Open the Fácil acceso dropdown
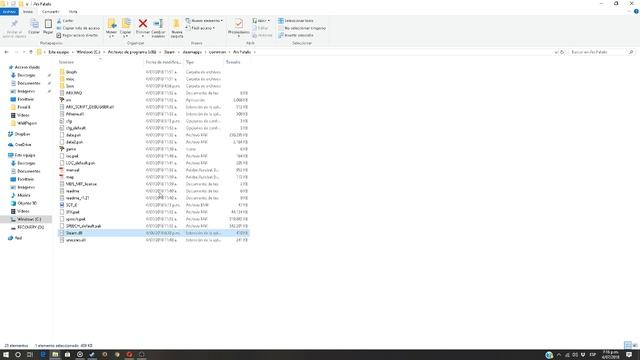This screenshot has width=640, height=360. pyautogui.click(x=200, y=28)
